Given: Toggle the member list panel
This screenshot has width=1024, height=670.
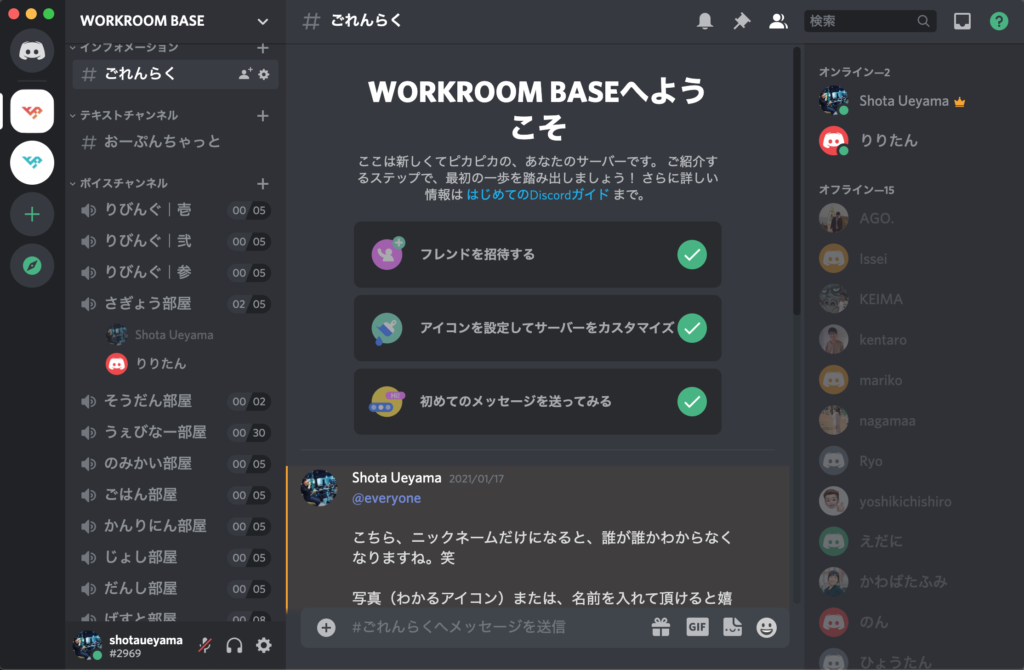Looking at the screenshot, I should pos(778,21).
